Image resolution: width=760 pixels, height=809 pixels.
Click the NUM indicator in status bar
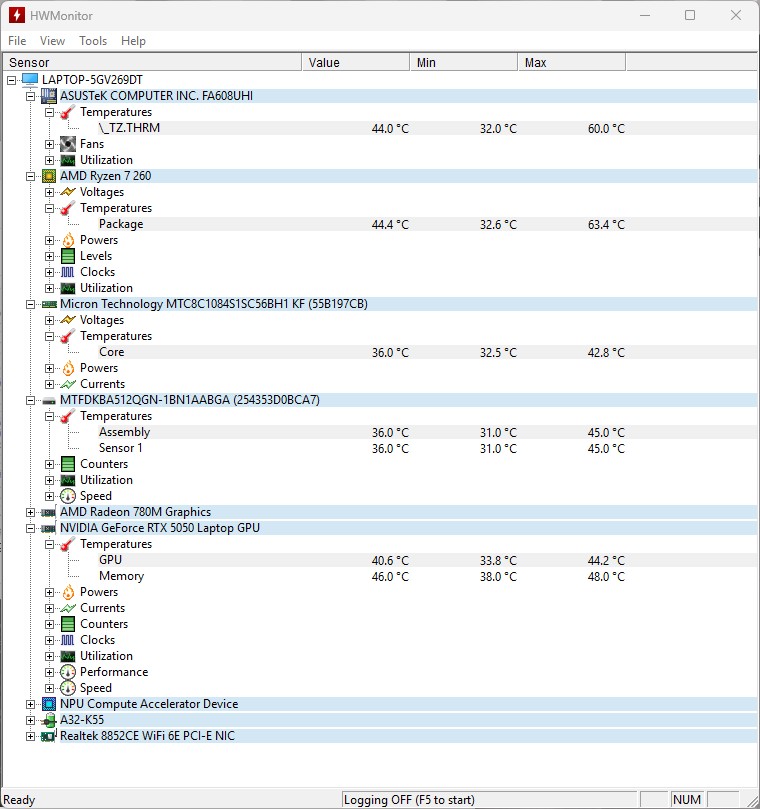(687, 800)
